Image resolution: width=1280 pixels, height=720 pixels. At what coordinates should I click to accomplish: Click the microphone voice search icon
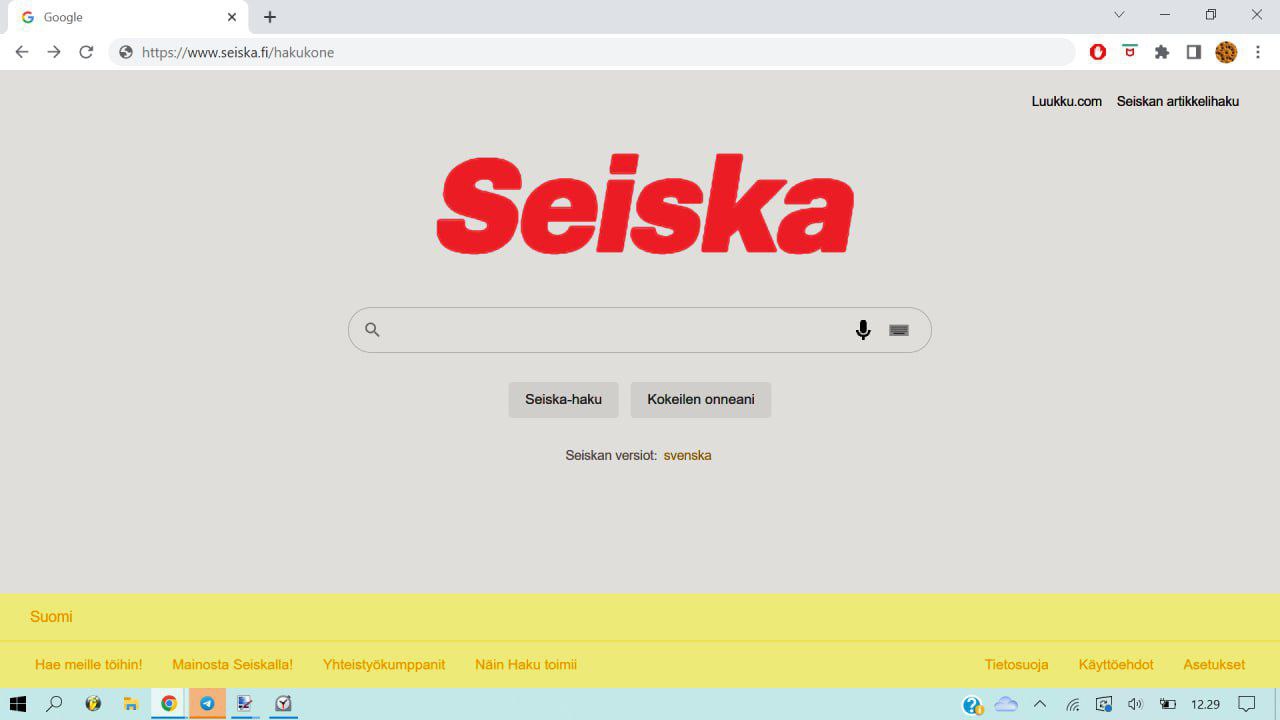863,330
